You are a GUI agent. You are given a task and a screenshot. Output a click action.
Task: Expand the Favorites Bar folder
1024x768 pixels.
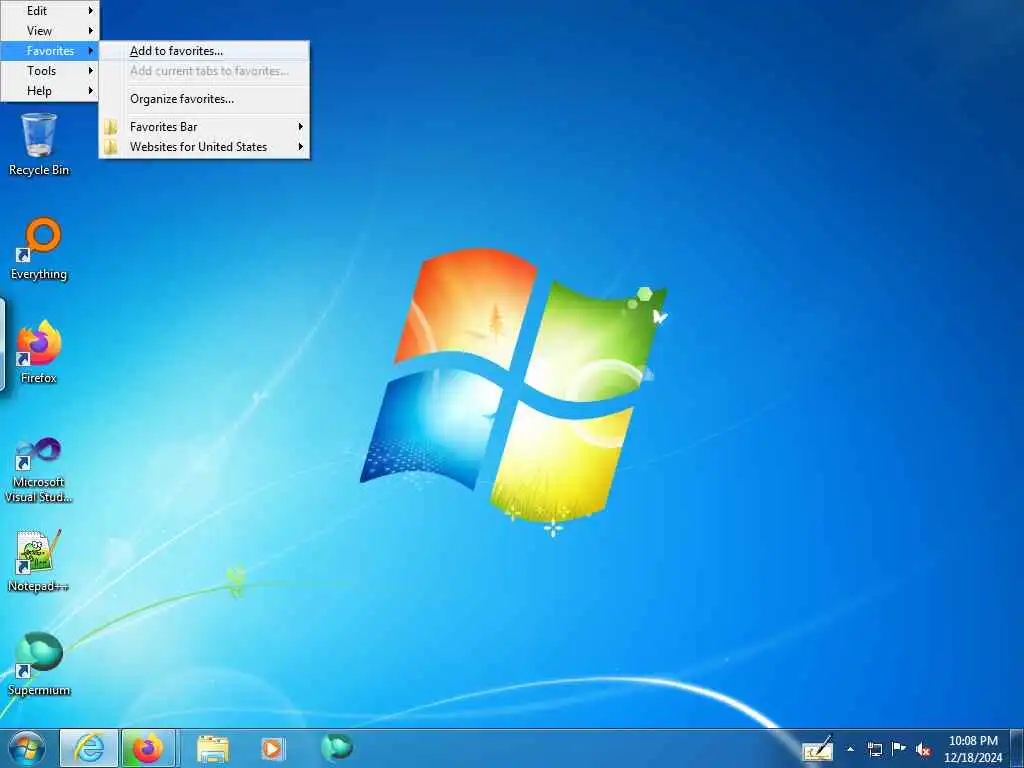204,127
